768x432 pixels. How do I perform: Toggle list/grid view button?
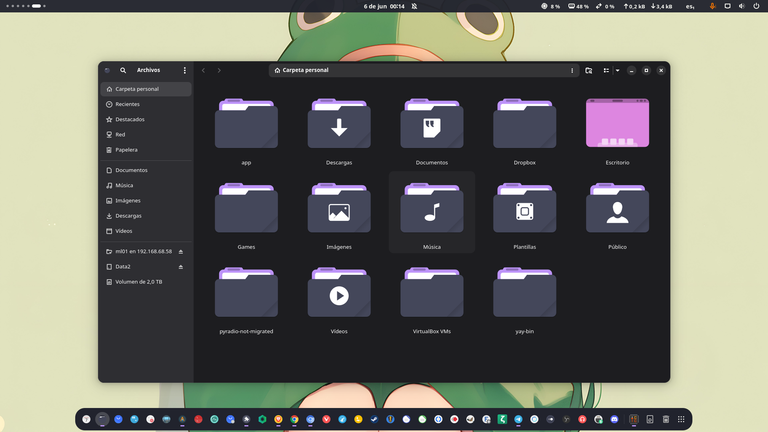(606, 71)
